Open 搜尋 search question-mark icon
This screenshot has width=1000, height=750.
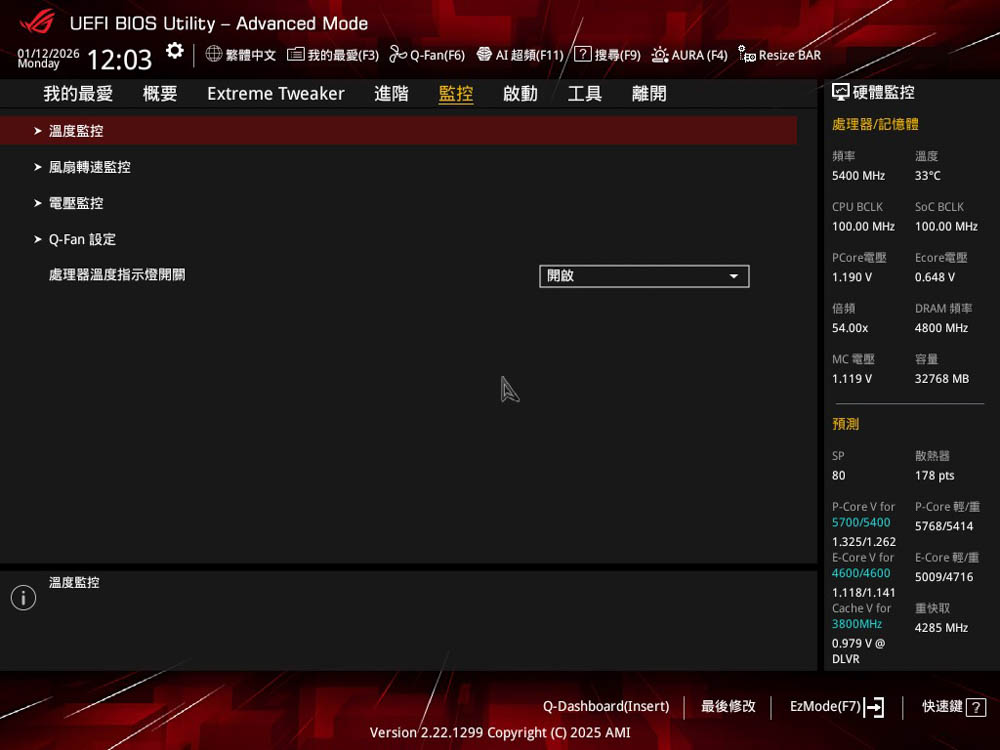[x=582, y=54]
